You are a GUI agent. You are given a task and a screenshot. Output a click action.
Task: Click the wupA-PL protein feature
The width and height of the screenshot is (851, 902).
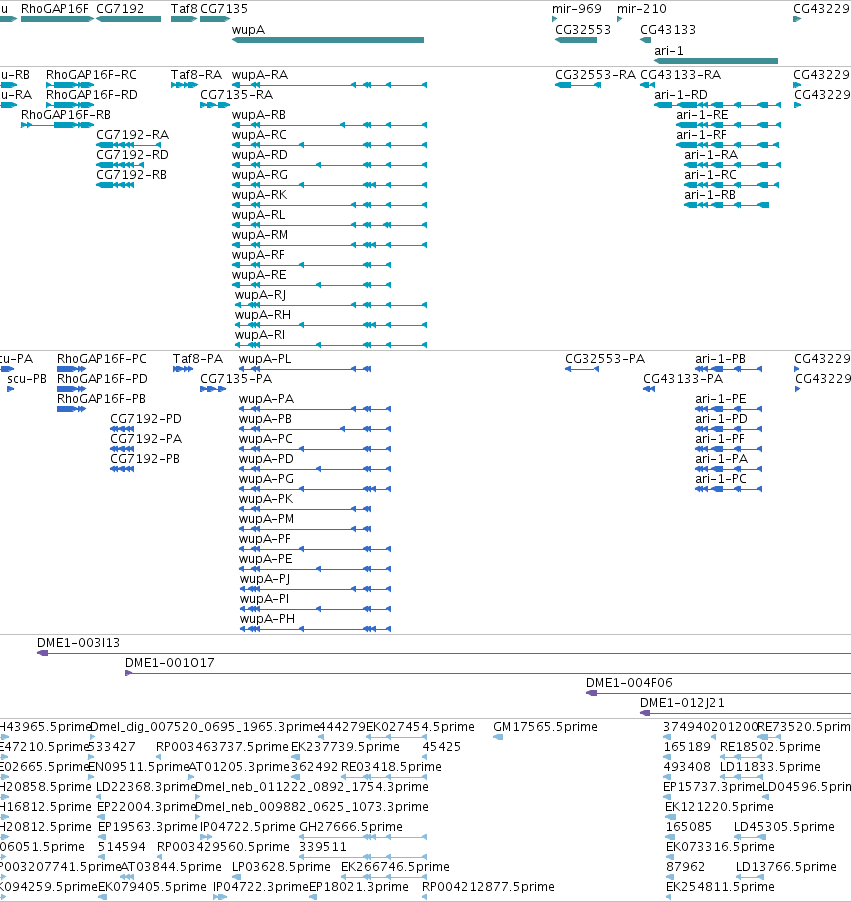305,369
